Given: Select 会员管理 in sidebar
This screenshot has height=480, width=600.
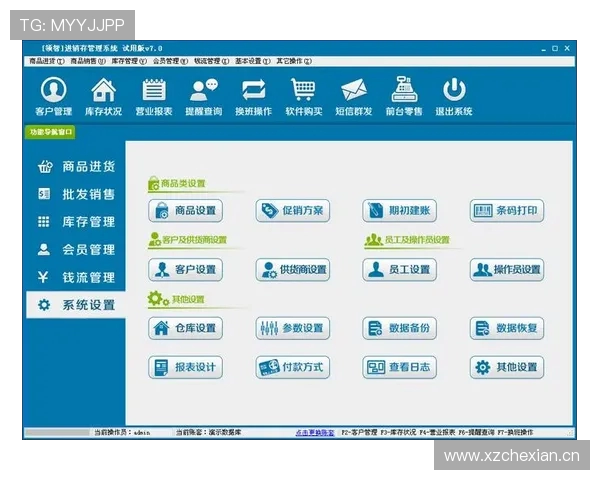Looking at the screenshot, I should tap(76, 250).
